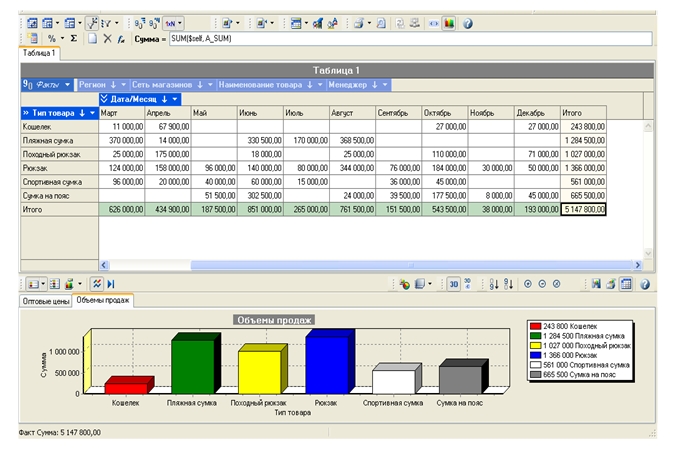Click the 1xN layout button

[x=170, y=24]
